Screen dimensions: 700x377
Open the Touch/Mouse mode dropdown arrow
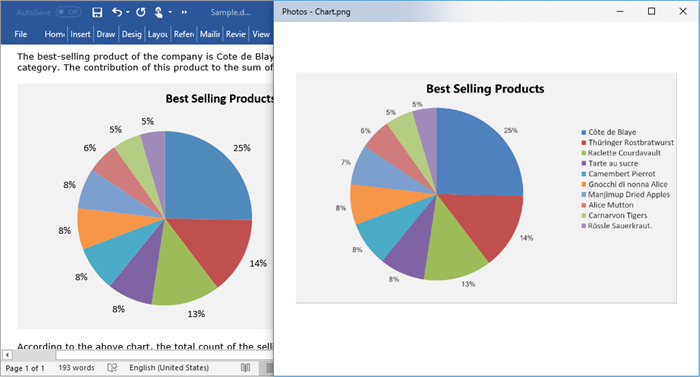[170, 13]
